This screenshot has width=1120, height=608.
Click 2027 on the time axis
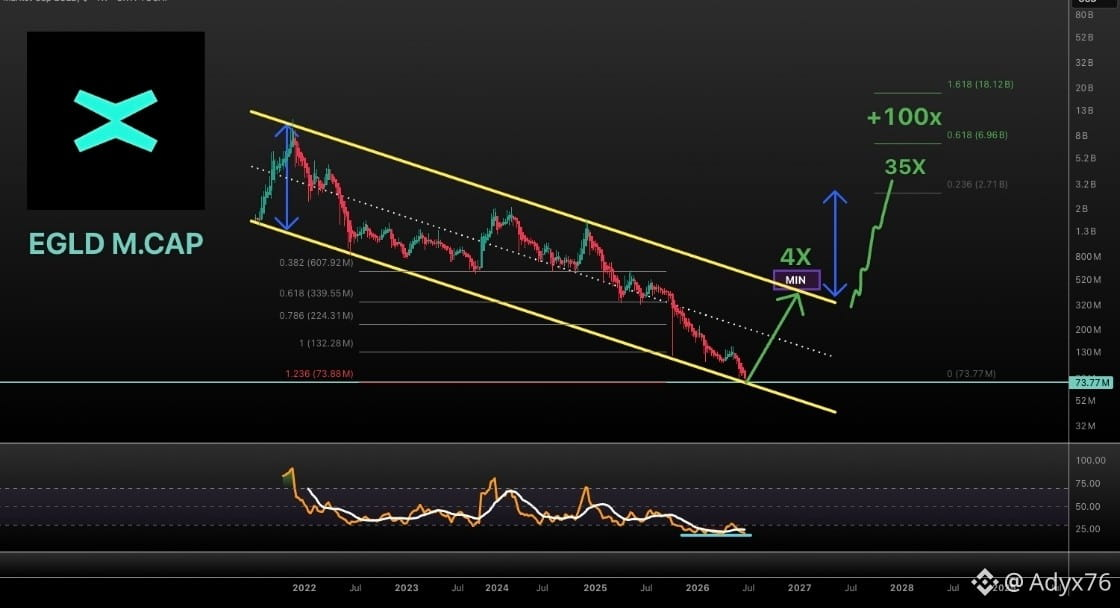[x=799, y=587]
